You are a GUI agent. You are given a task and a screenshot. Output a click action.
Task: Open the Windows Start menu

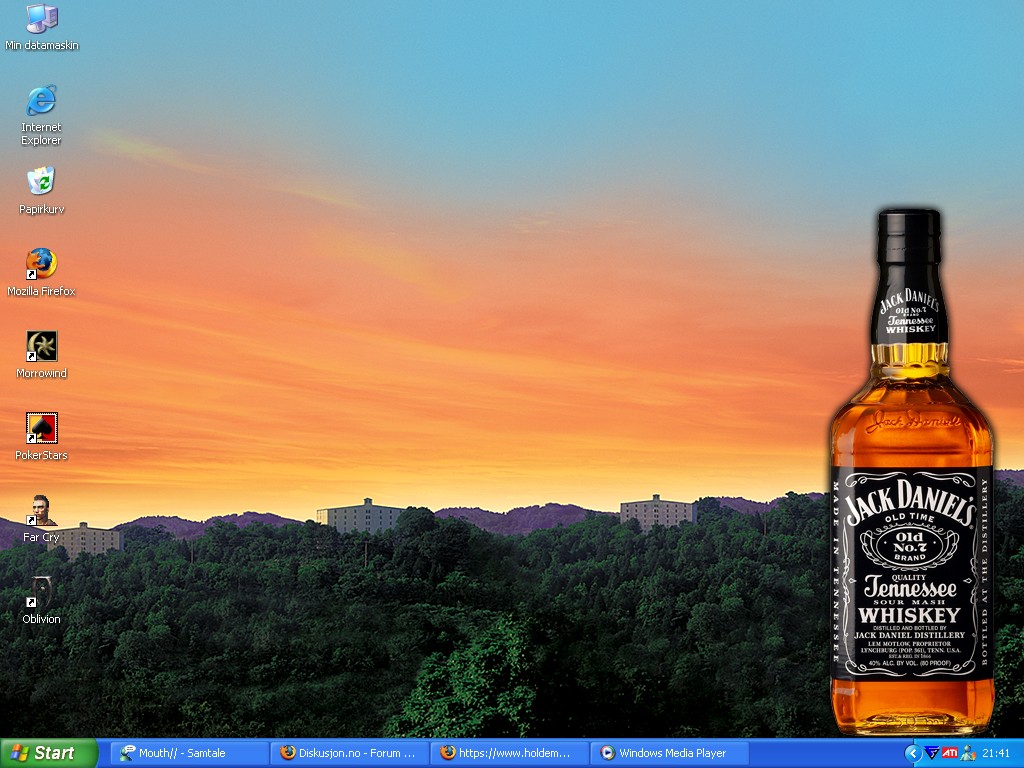48,753
